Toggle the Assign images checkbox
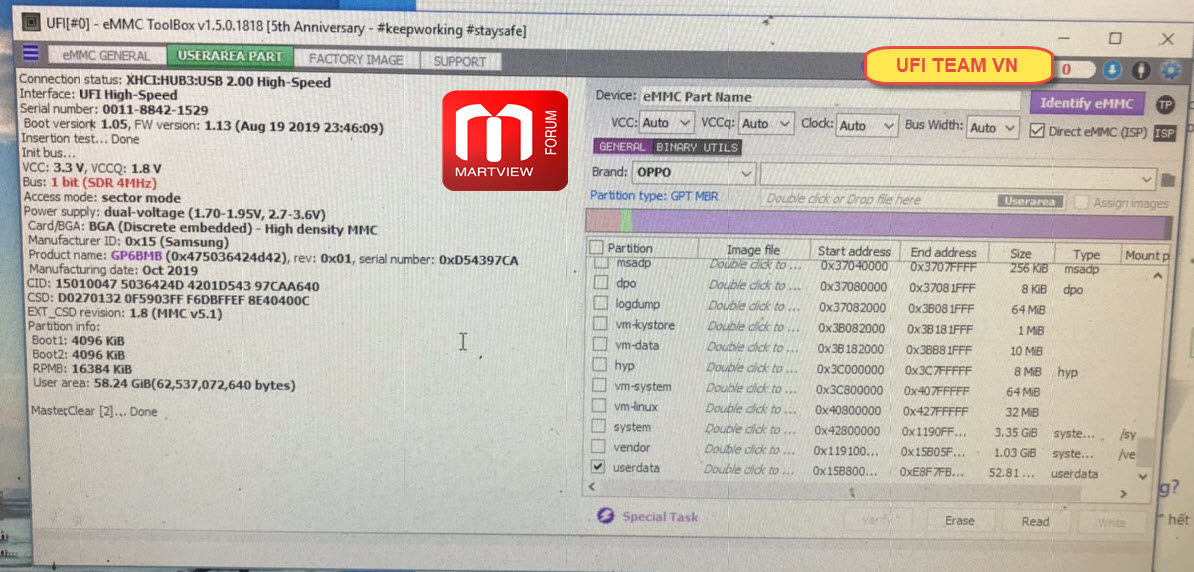This screenshot has height=572, width=1194. [1081, 203]
